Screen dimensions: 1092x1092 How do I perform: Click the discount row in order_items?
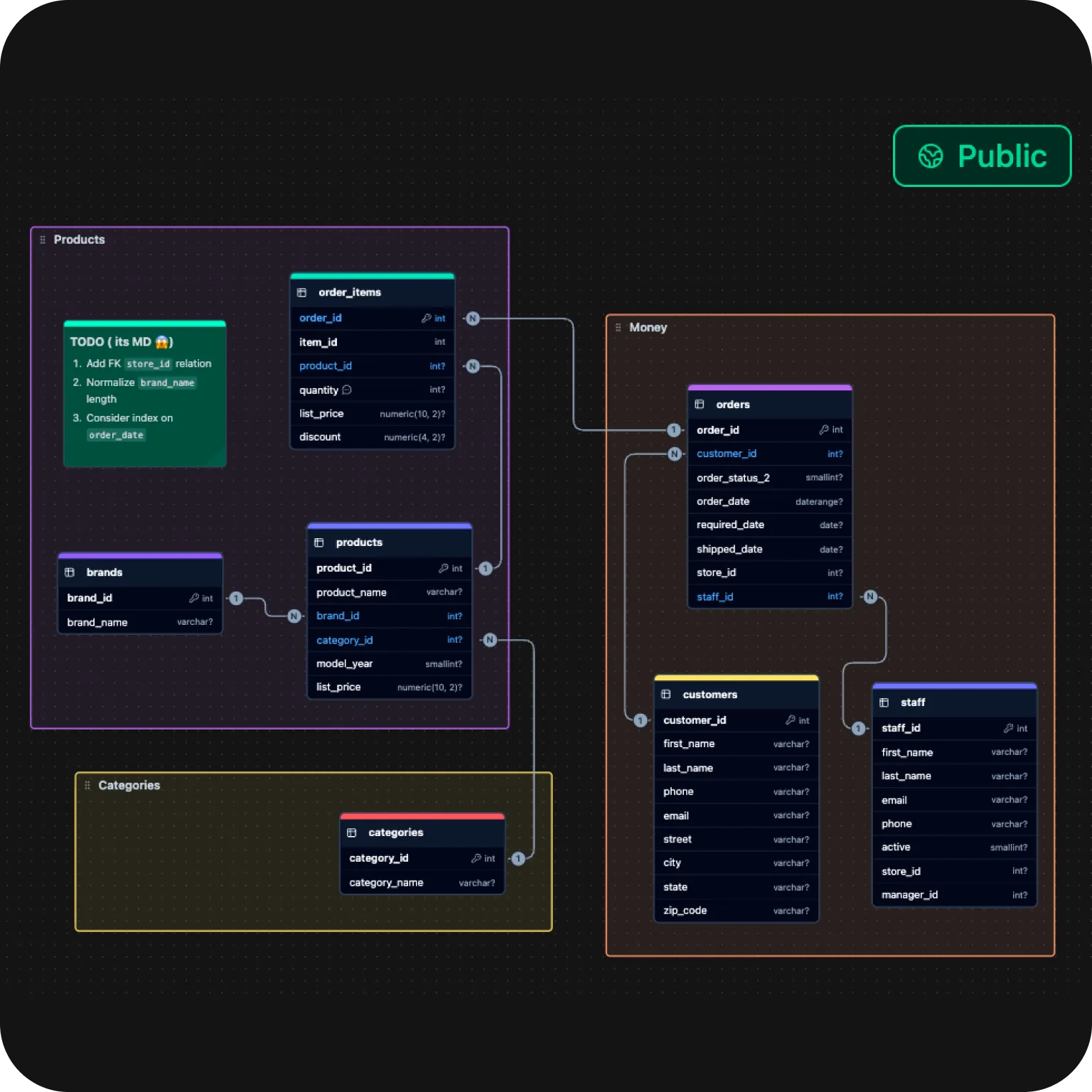coord(373,437)
